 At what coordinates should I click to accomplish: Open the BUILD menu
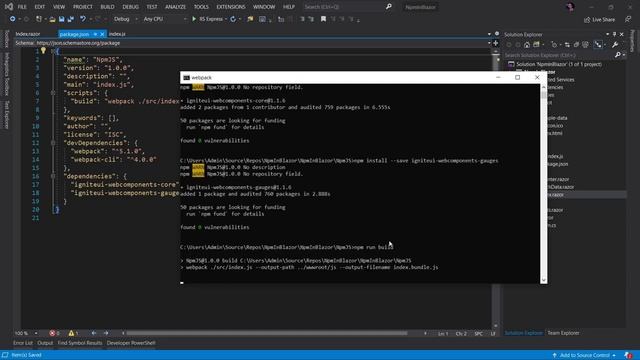pyautogui.click(x=107, y=7)
